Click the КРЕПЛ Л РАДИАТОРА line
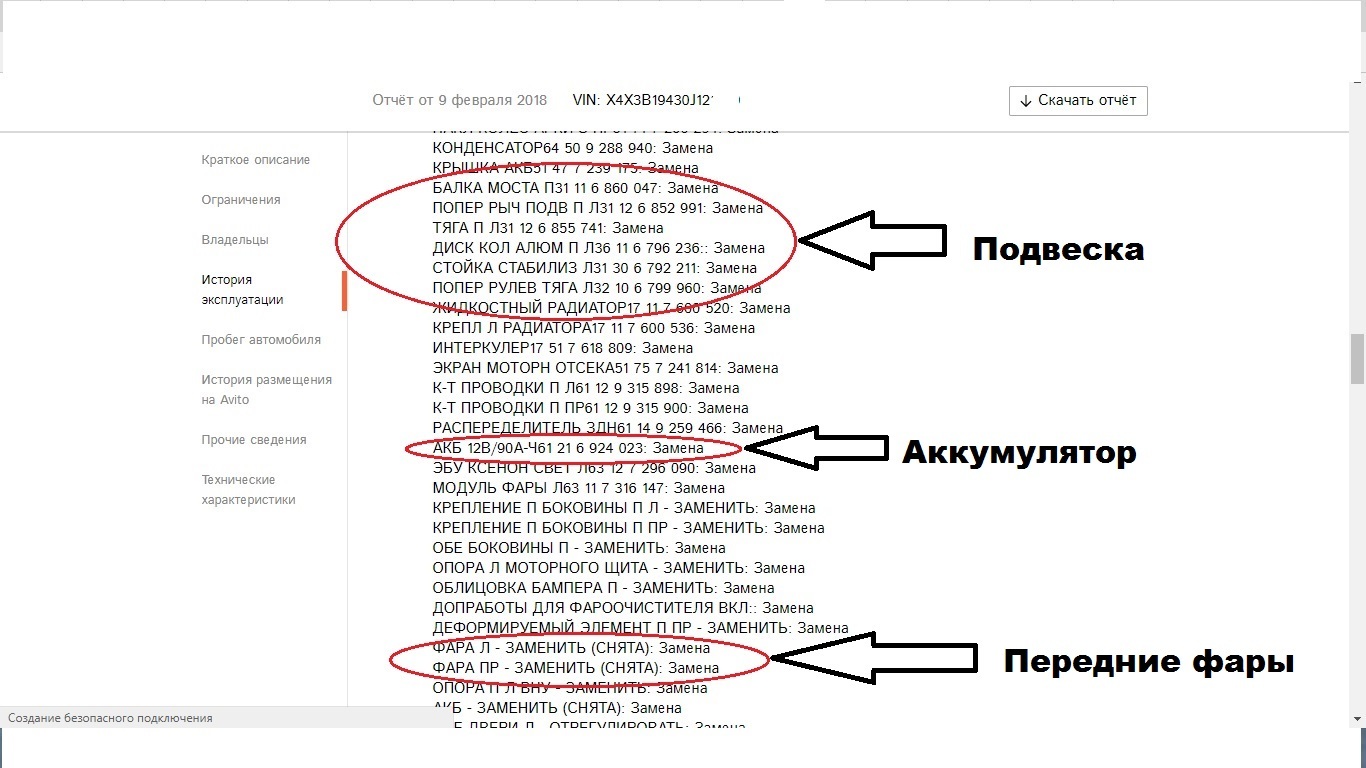Image resolution: width=1366 pixels, height=768 pixels. [593, 328]
